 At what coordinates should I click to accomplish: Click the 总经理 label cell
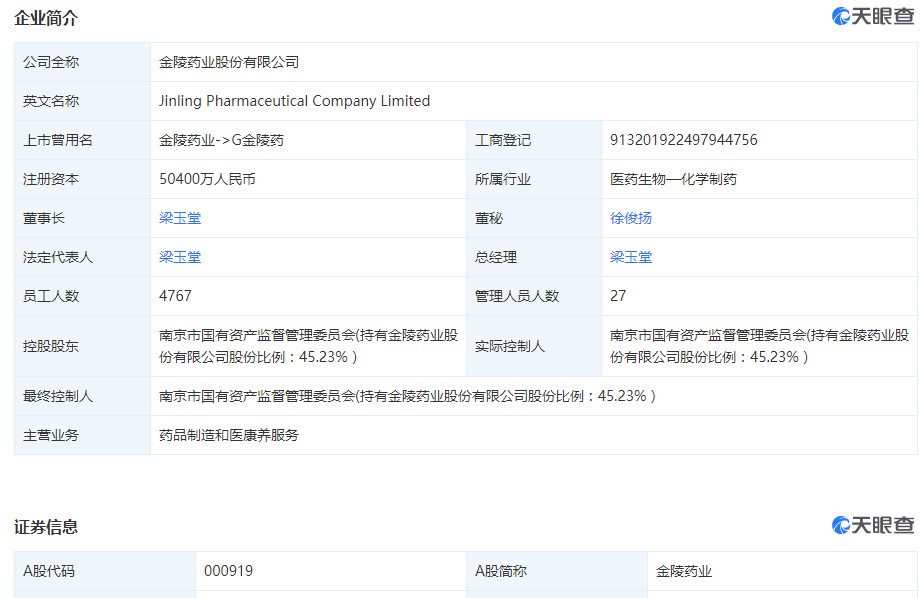(534, 257)
